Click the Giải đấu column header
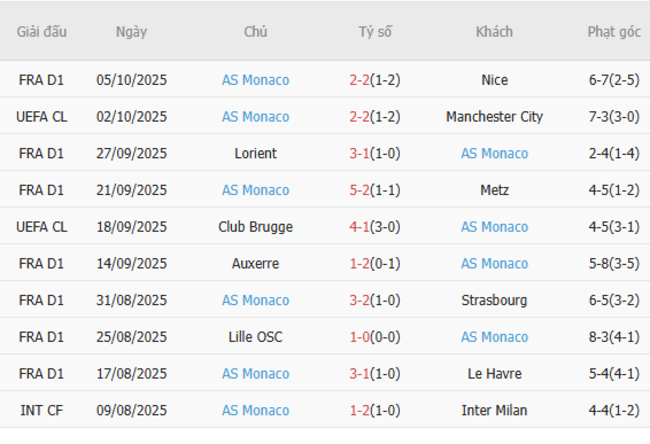The image size is (650, 444). [42, 32]
